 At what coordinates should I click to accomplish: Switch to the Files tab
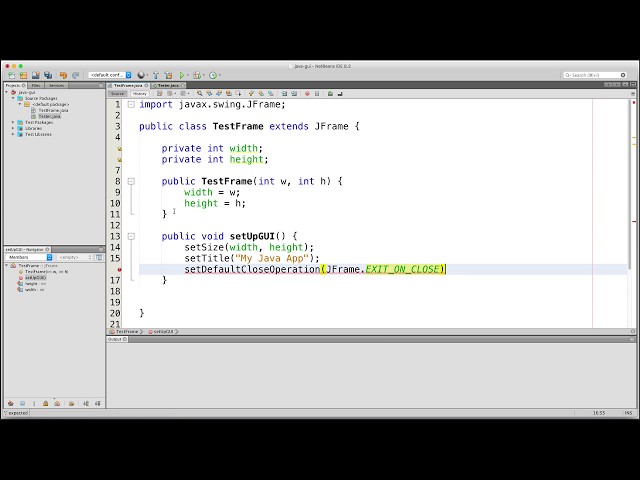click(36, 85)
